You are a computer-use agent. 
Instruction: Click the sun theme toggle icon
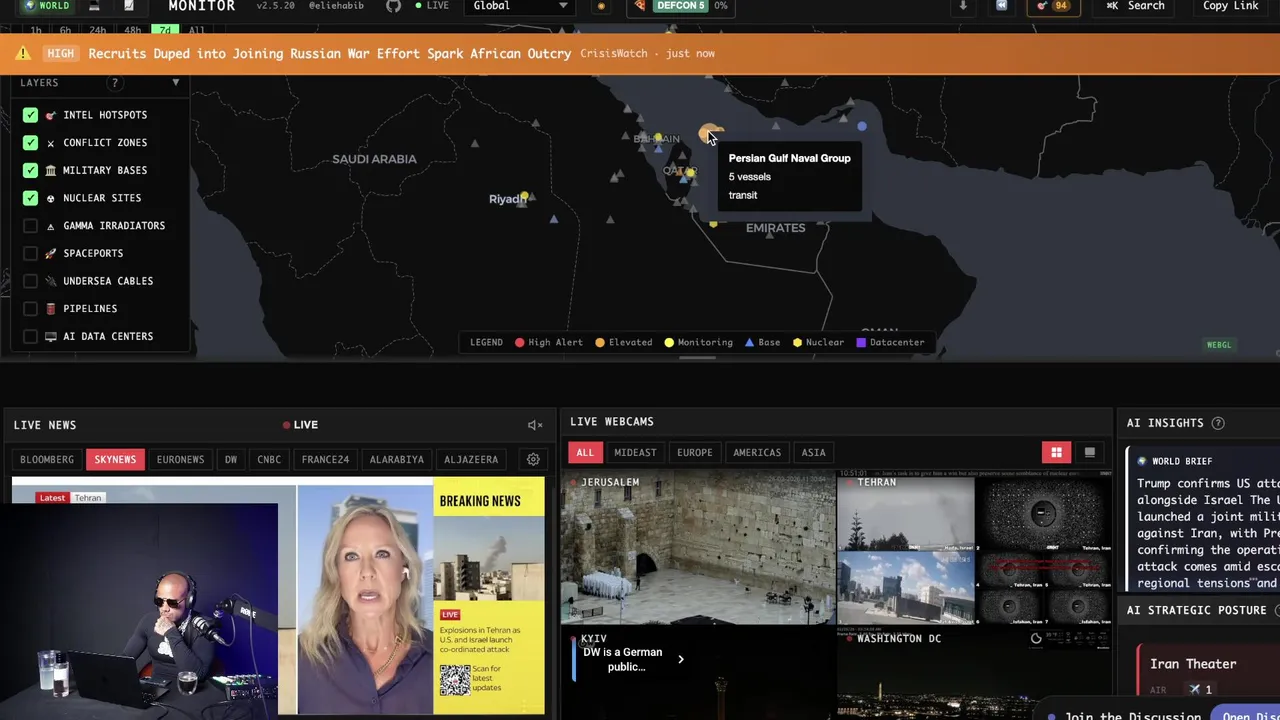pyautogui.click(x=601, y=6)
